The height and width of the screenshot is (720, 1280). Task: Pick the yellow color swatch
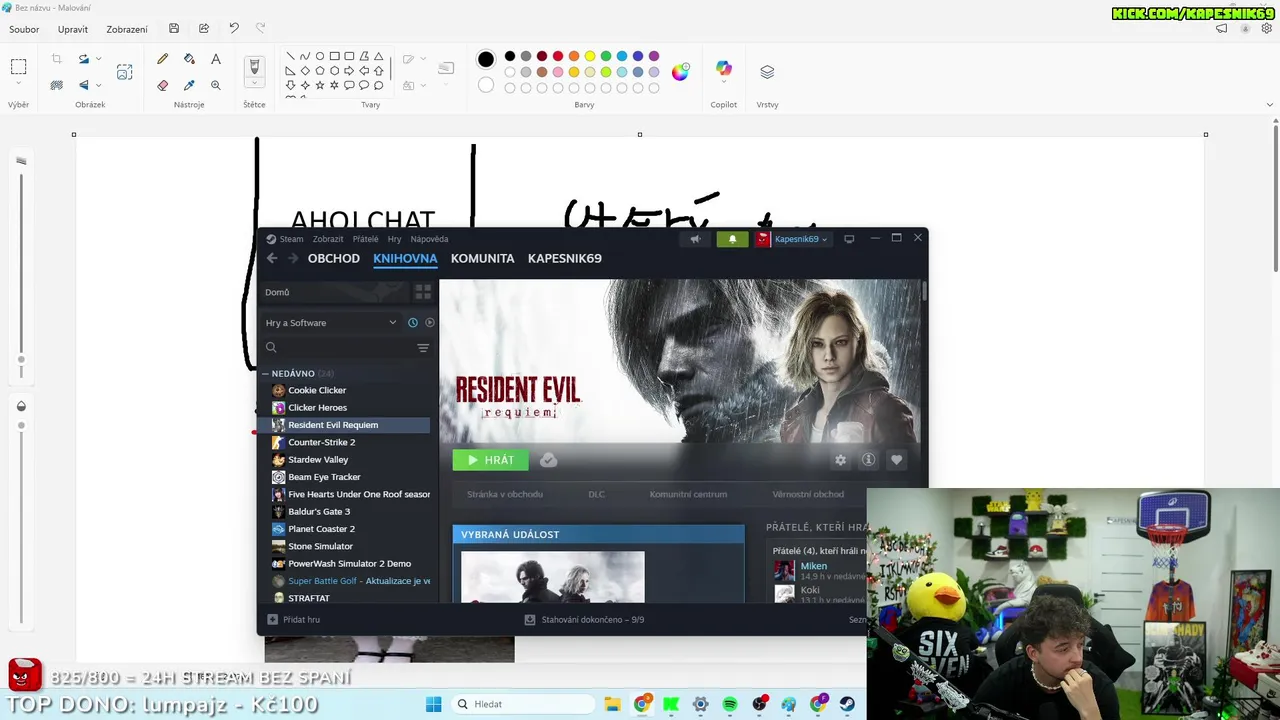[x=590, y=56]
